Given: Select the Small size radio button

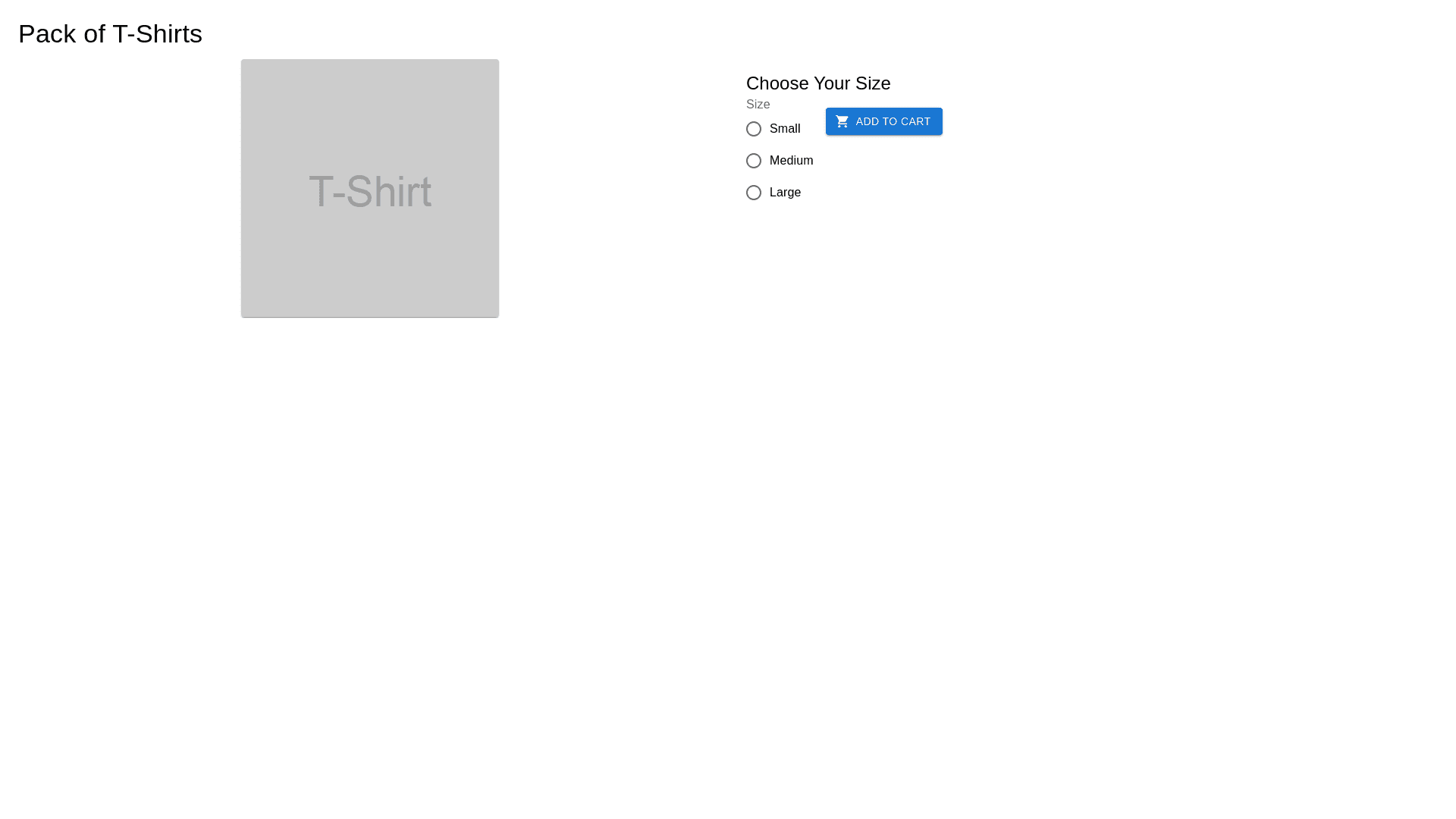Looking at the screenshot, I should coord(754,129).
